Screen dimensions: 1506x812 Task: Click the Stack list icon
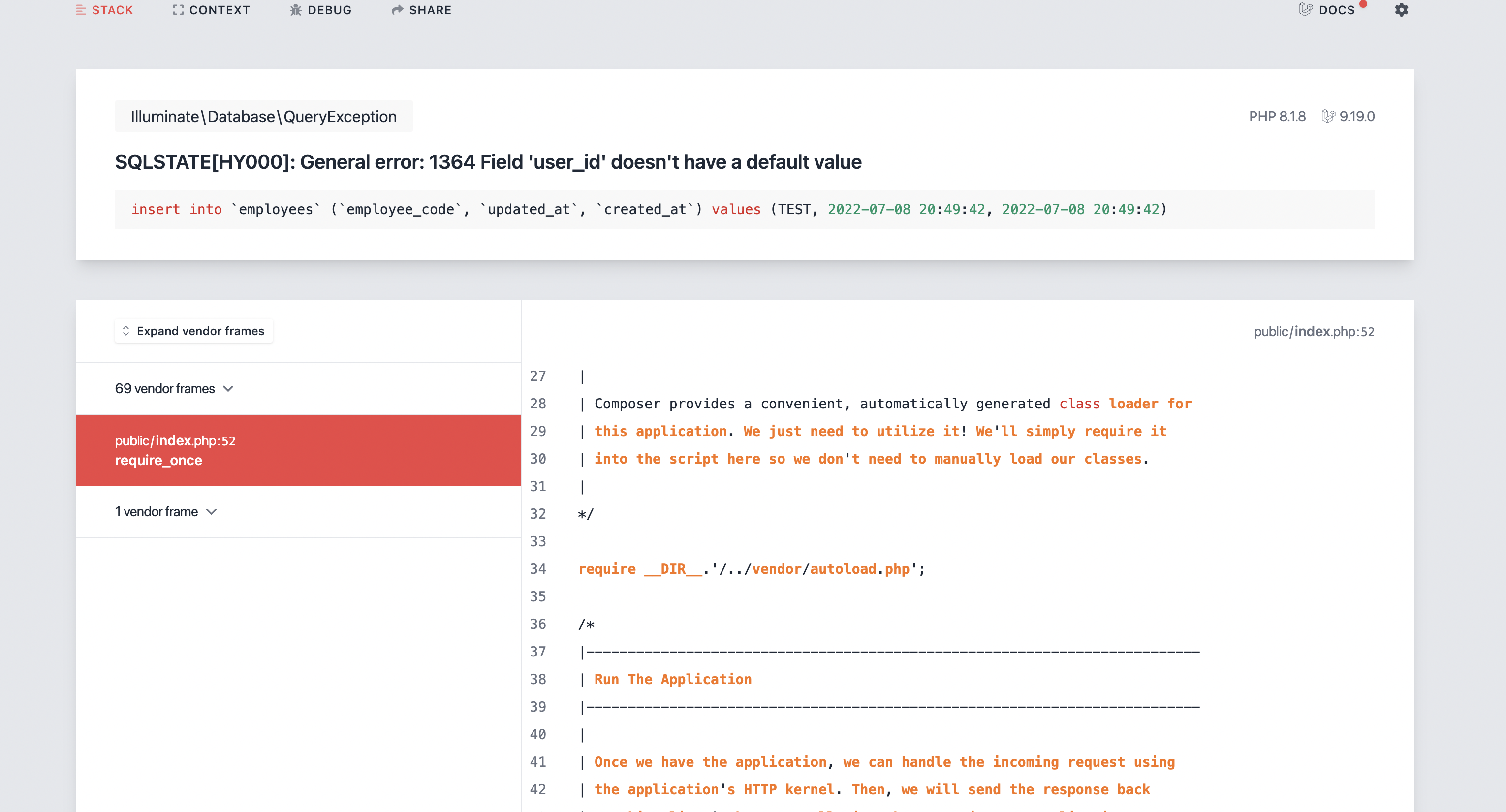(81, 10)
